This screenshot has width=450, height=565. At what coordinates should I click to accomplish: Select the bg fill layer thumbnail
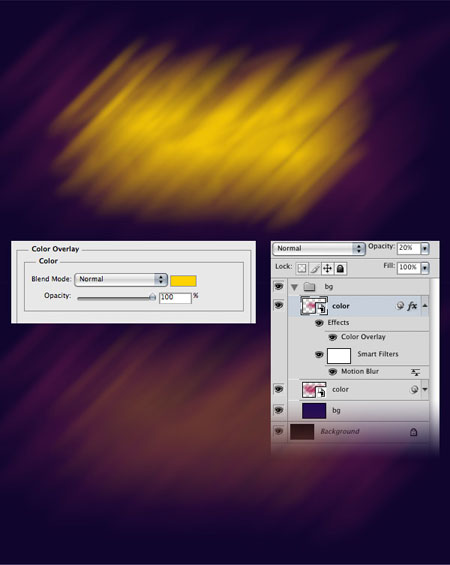314,410
